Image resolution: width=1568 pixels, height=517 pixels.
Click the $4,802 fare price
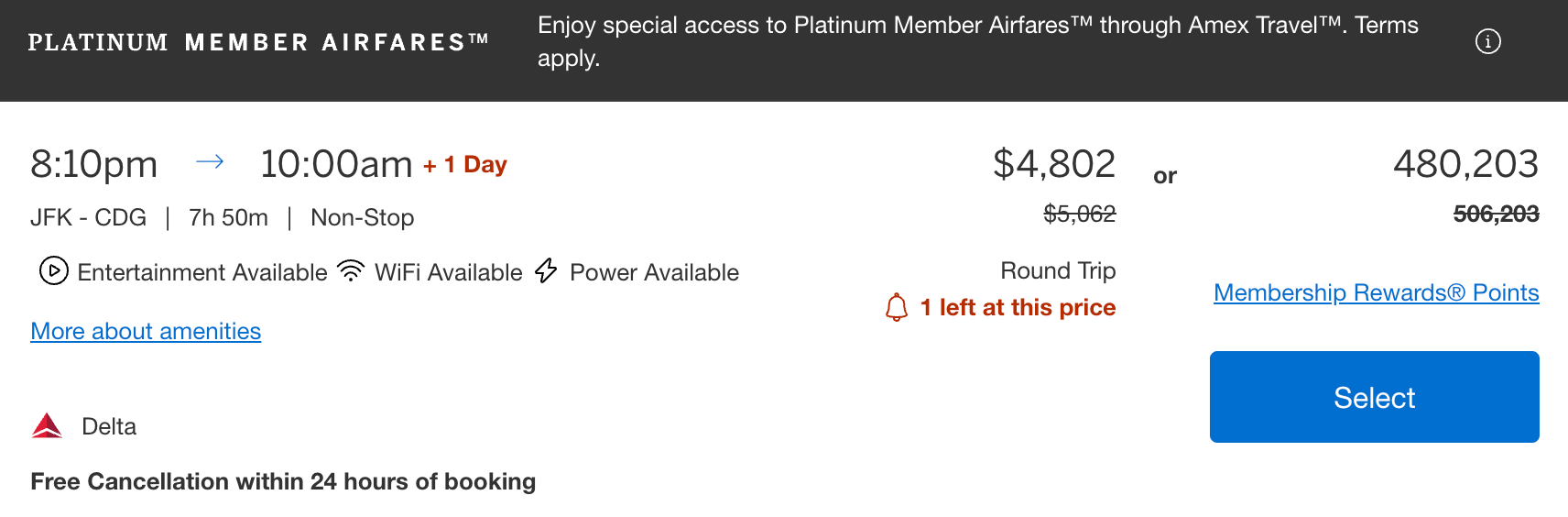click(1053, 164)
